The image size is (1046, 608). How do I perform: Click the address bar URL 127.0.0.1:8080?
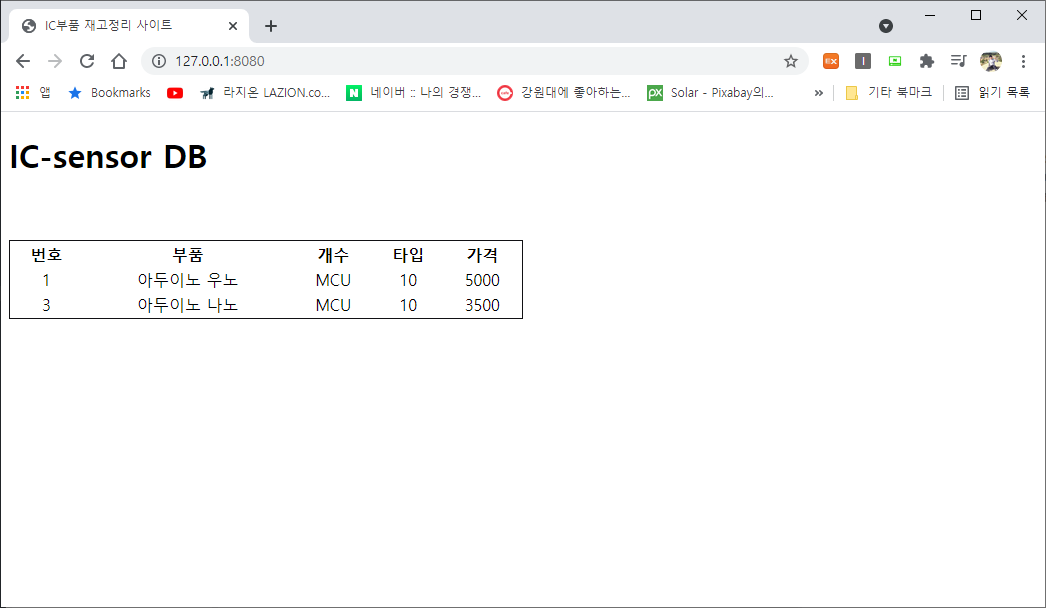[x=219, y=61]
